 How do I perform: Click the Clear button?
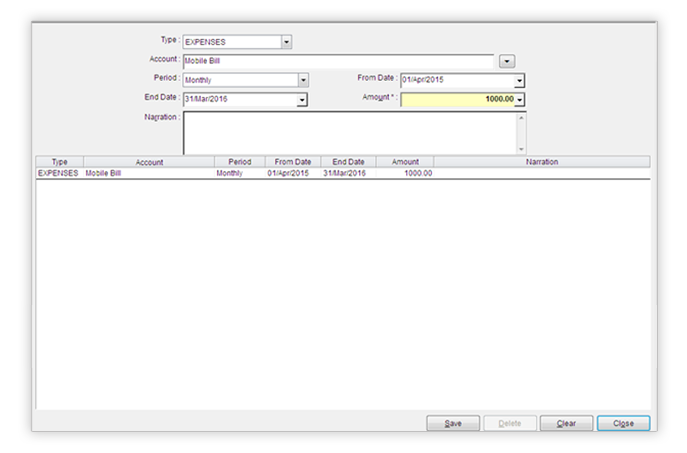[566, 423]
